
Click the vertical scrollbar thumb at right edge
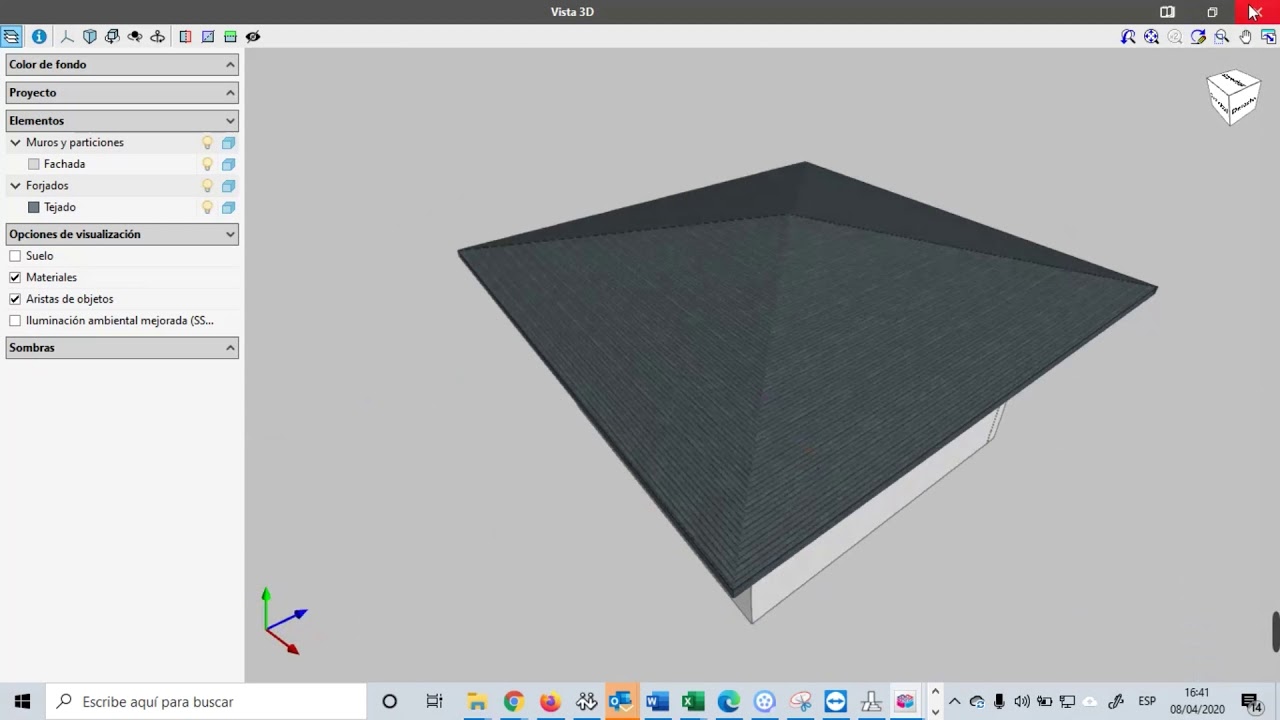click(1275, 631)
